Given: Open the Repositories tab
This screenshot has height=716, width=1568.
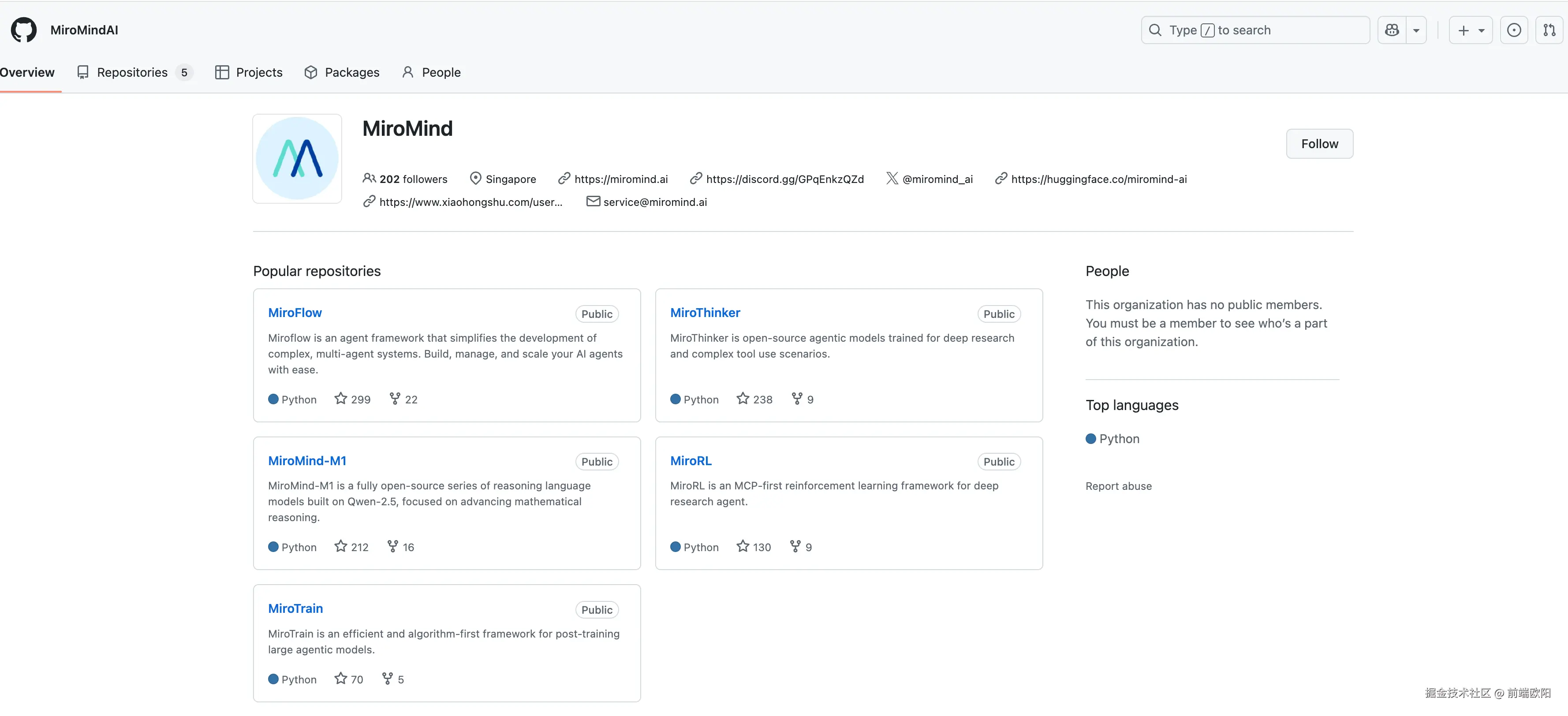Looking at the screenshot, I should point(132,72).
